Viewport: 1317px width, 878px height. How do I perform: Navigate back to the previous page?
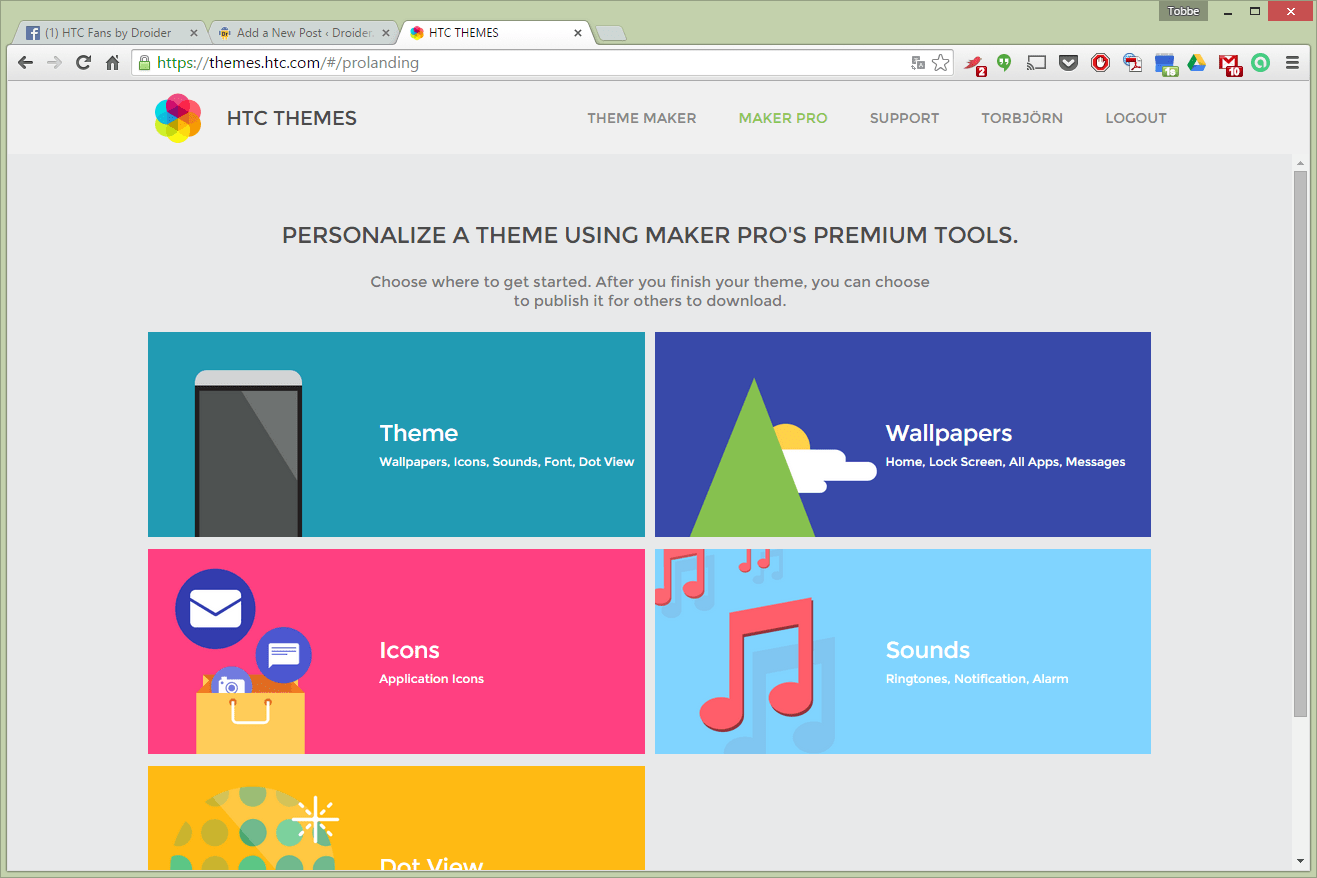coord(25,62)
